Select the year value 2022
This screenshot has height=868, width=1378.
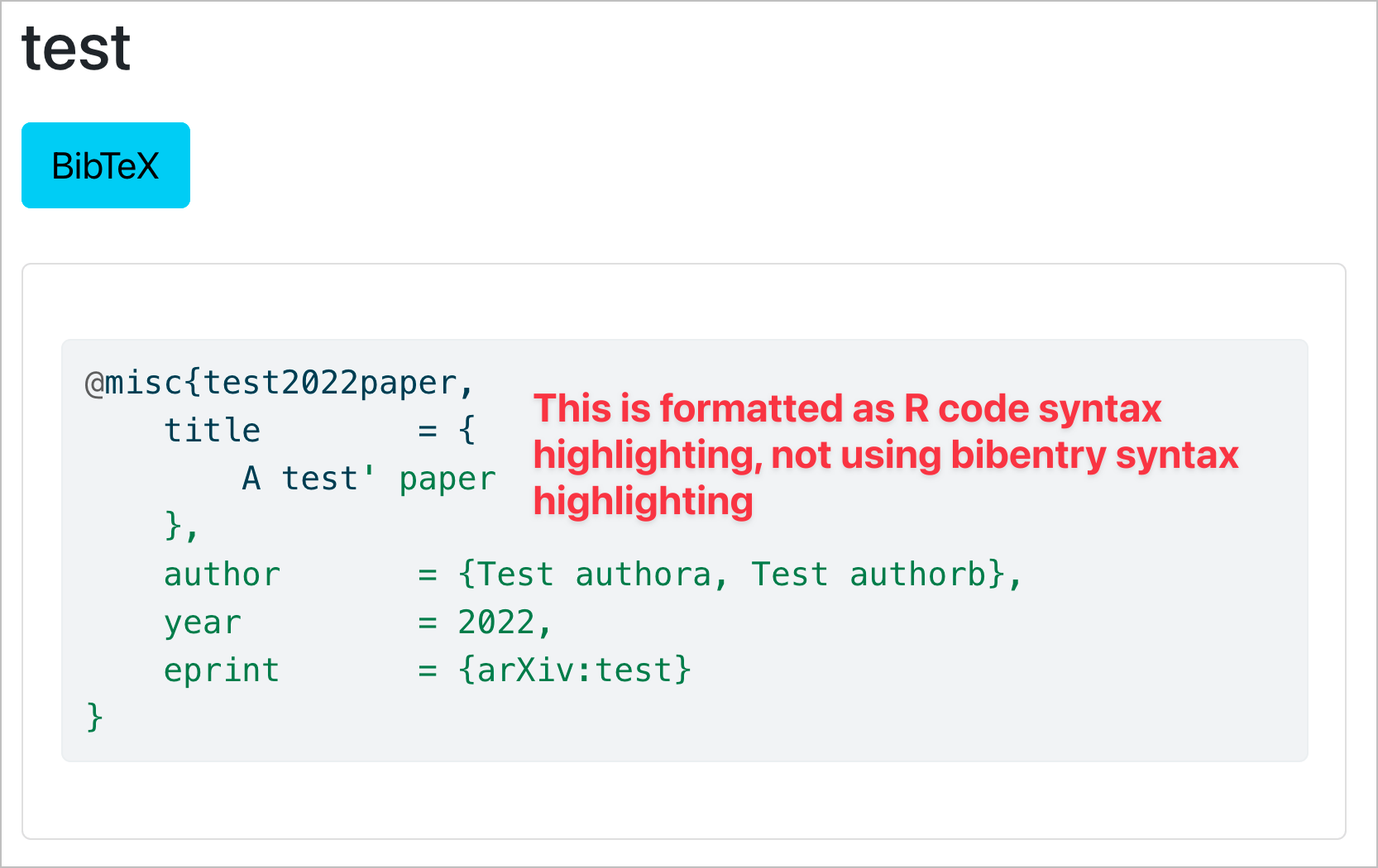[497, 622]
